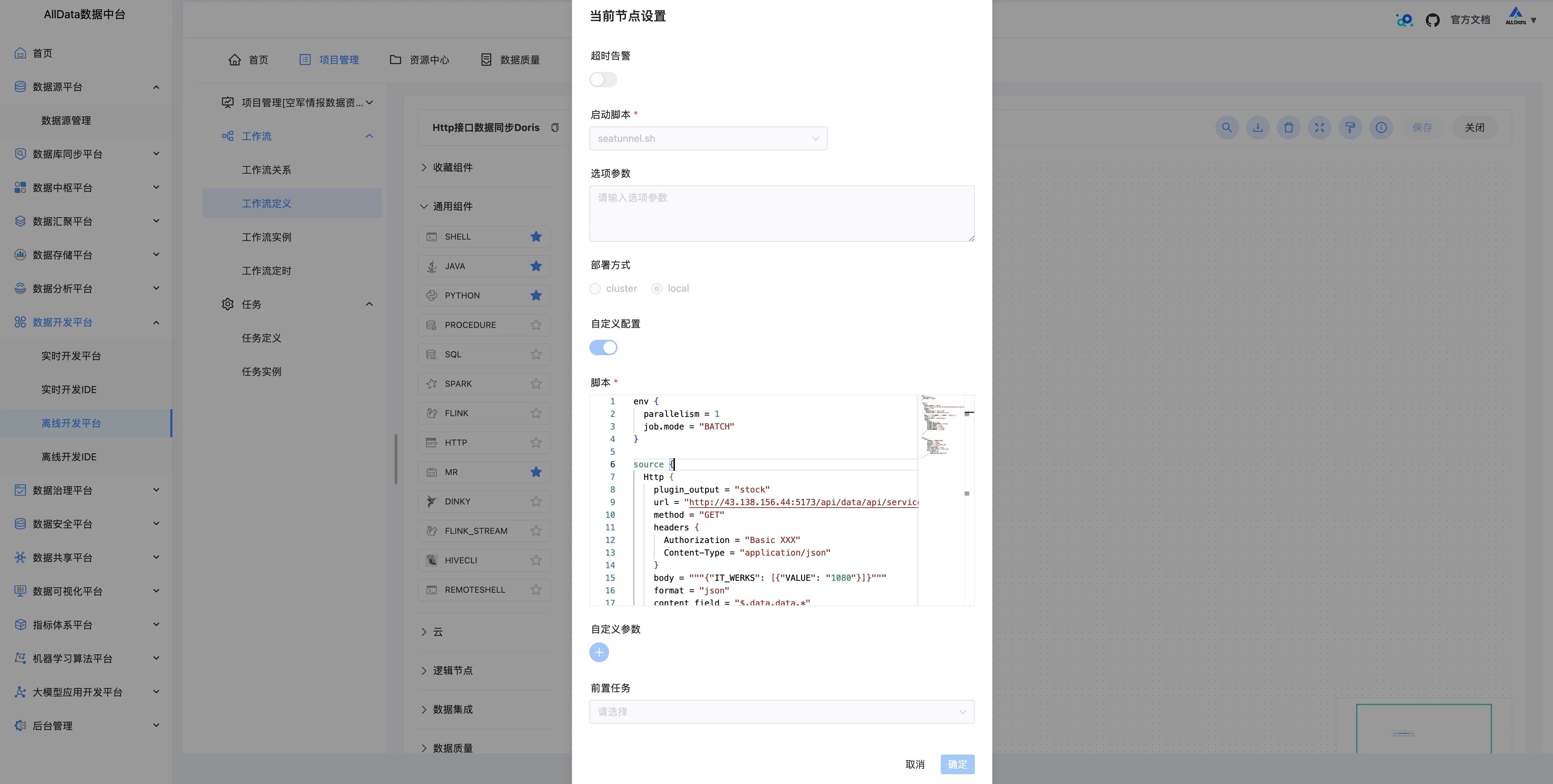Click the 取消 button
The height and width of the screenshot is (784, 1553).
[x=915, y=764]
